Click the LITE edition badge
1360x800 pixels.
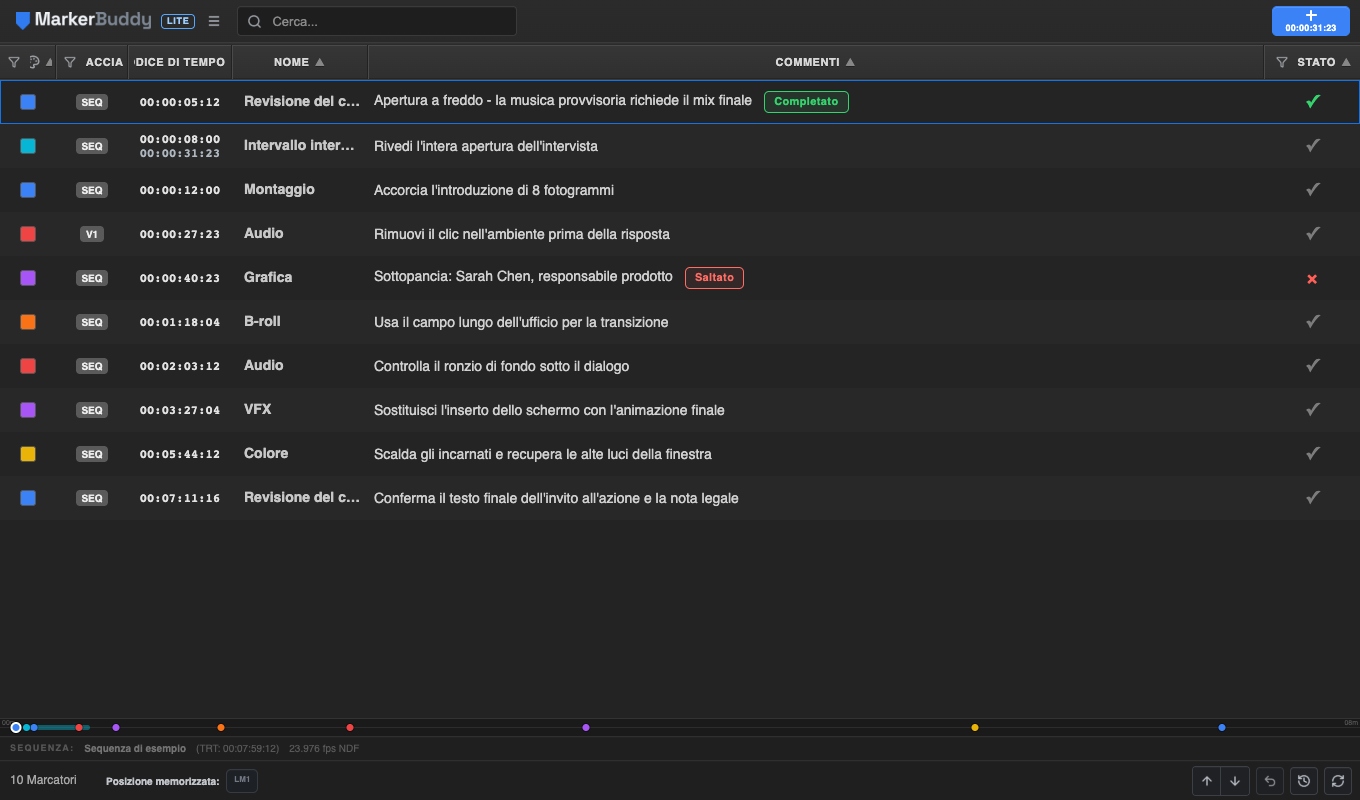coord(178,21)
